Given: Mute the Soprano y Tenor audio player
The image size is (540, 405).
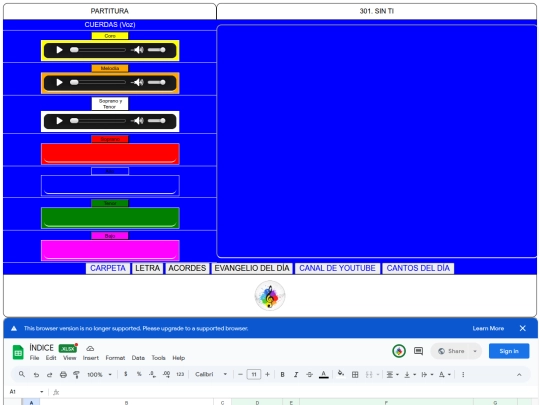Looking at the screenshot, I should (138, 121).
